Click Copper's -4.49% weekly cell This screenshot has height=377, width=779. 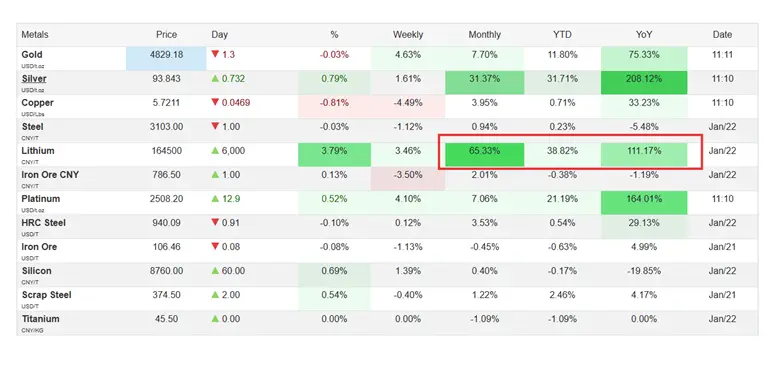click(408, 106)
